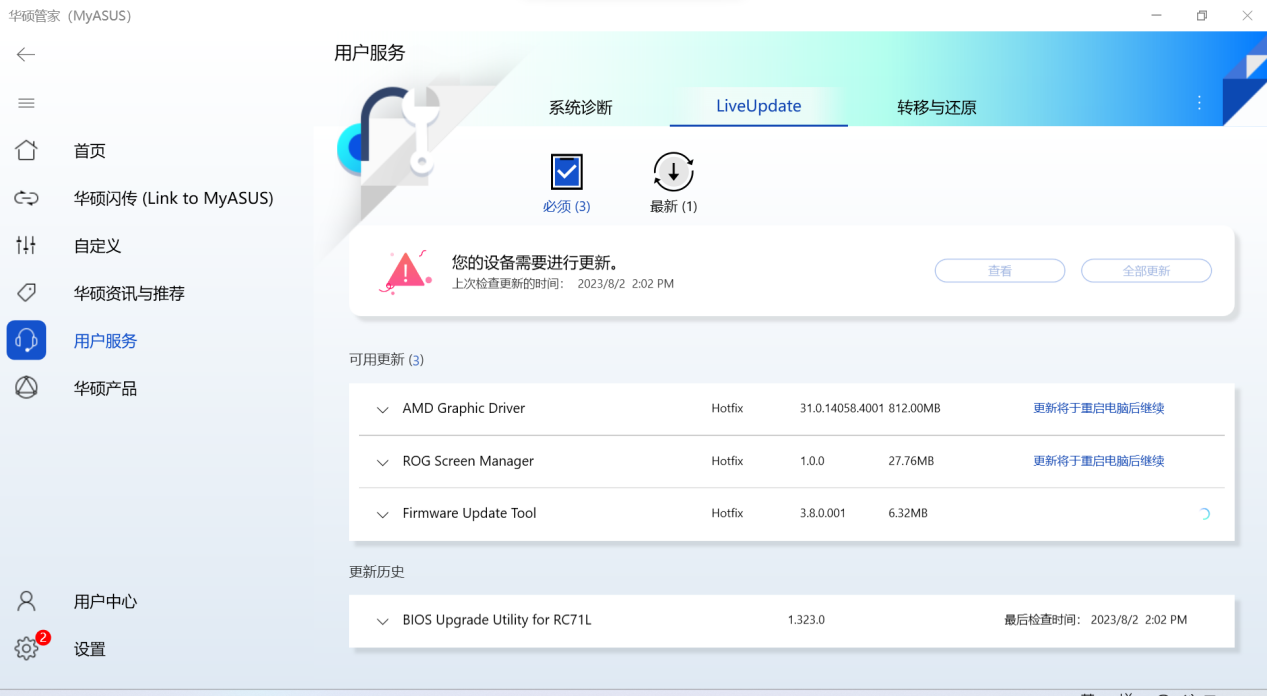The width and height of the screenshot is (1267, 696).
Task: Select the 用户服务 headset icon
Action: point(26,340)
